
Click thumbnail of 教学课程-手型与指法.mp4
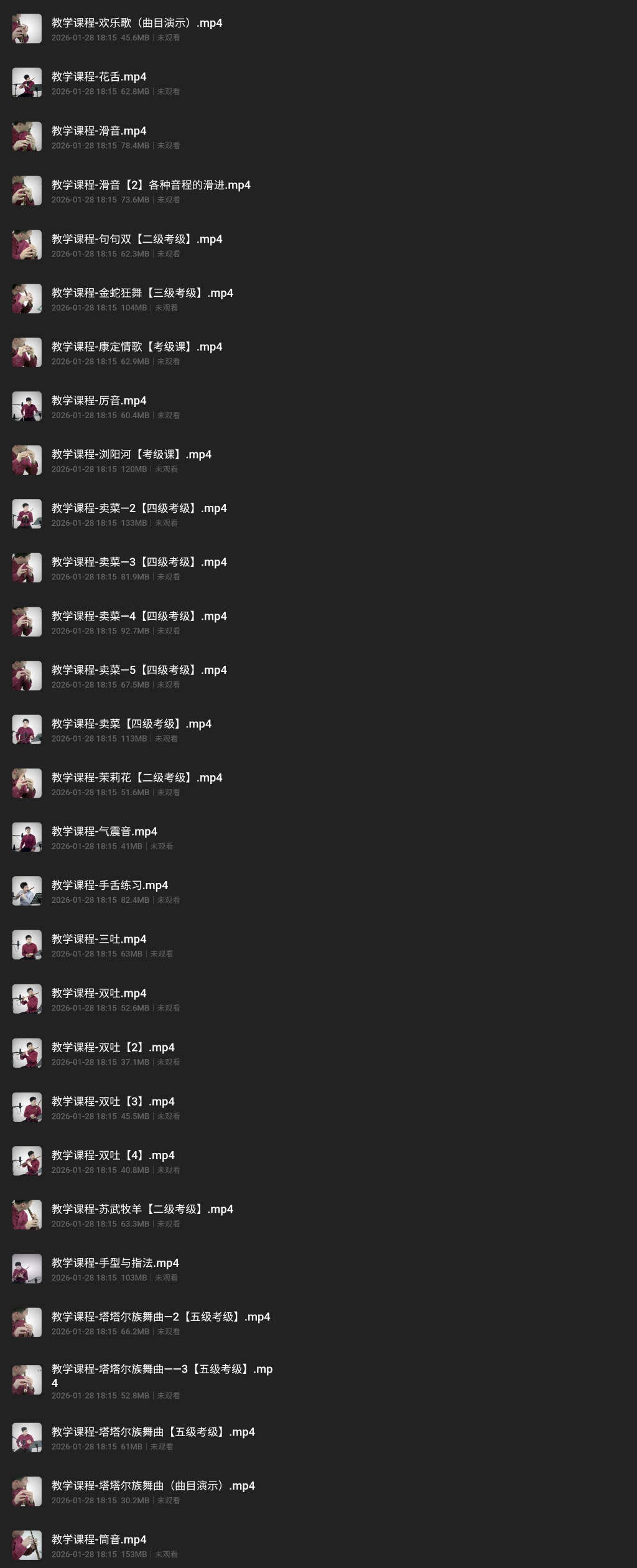tap(27, 1269)
